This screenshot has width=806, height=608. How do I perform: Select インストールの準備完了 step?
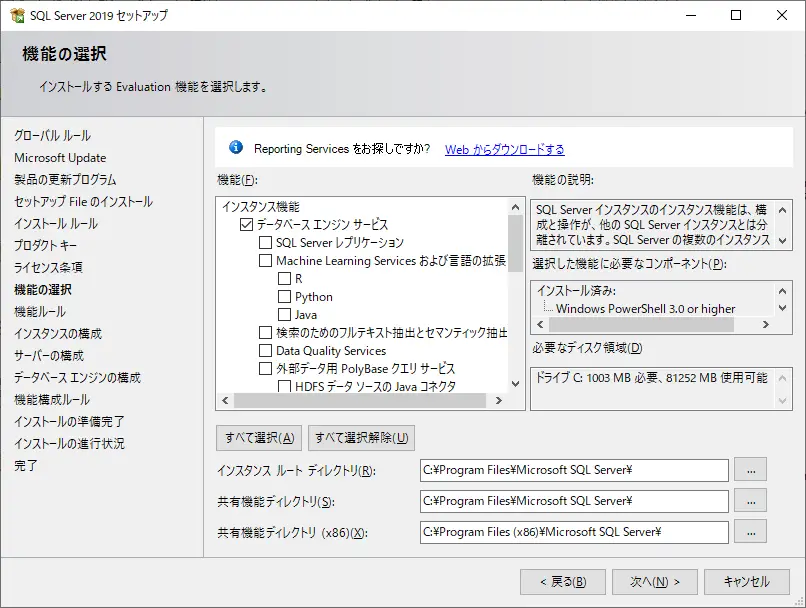69,421
